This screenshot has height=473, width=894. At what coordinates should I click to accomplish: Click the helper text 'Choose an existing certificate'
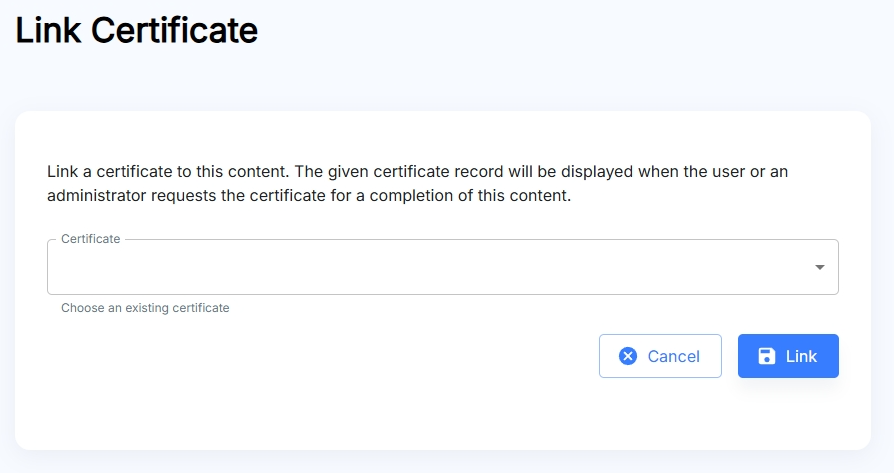(x=145, y=308)
